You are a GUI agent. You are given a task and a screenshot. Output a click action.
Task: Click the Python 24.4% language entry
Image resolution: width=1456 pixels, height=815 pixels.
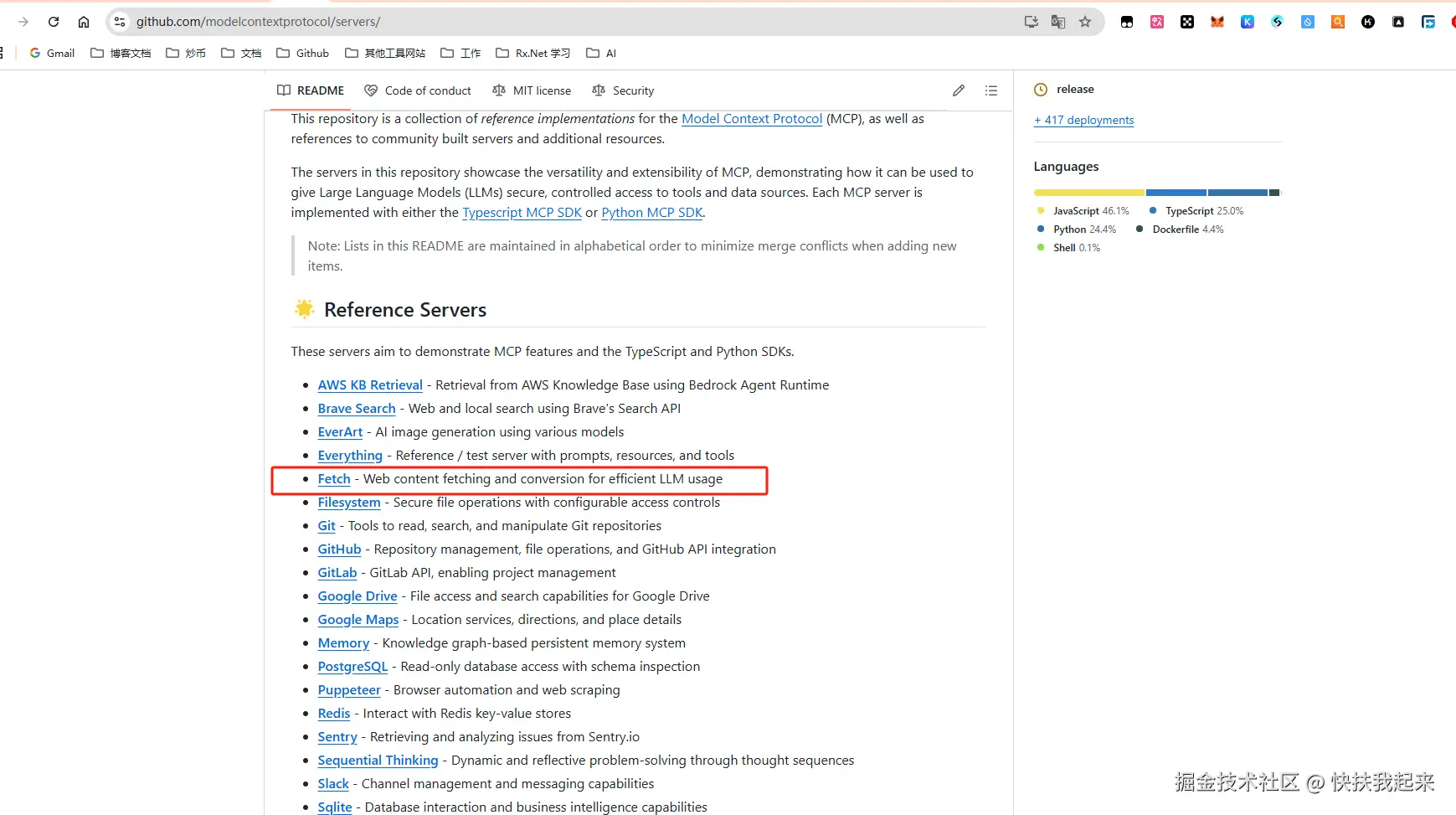click(1076, 230)
